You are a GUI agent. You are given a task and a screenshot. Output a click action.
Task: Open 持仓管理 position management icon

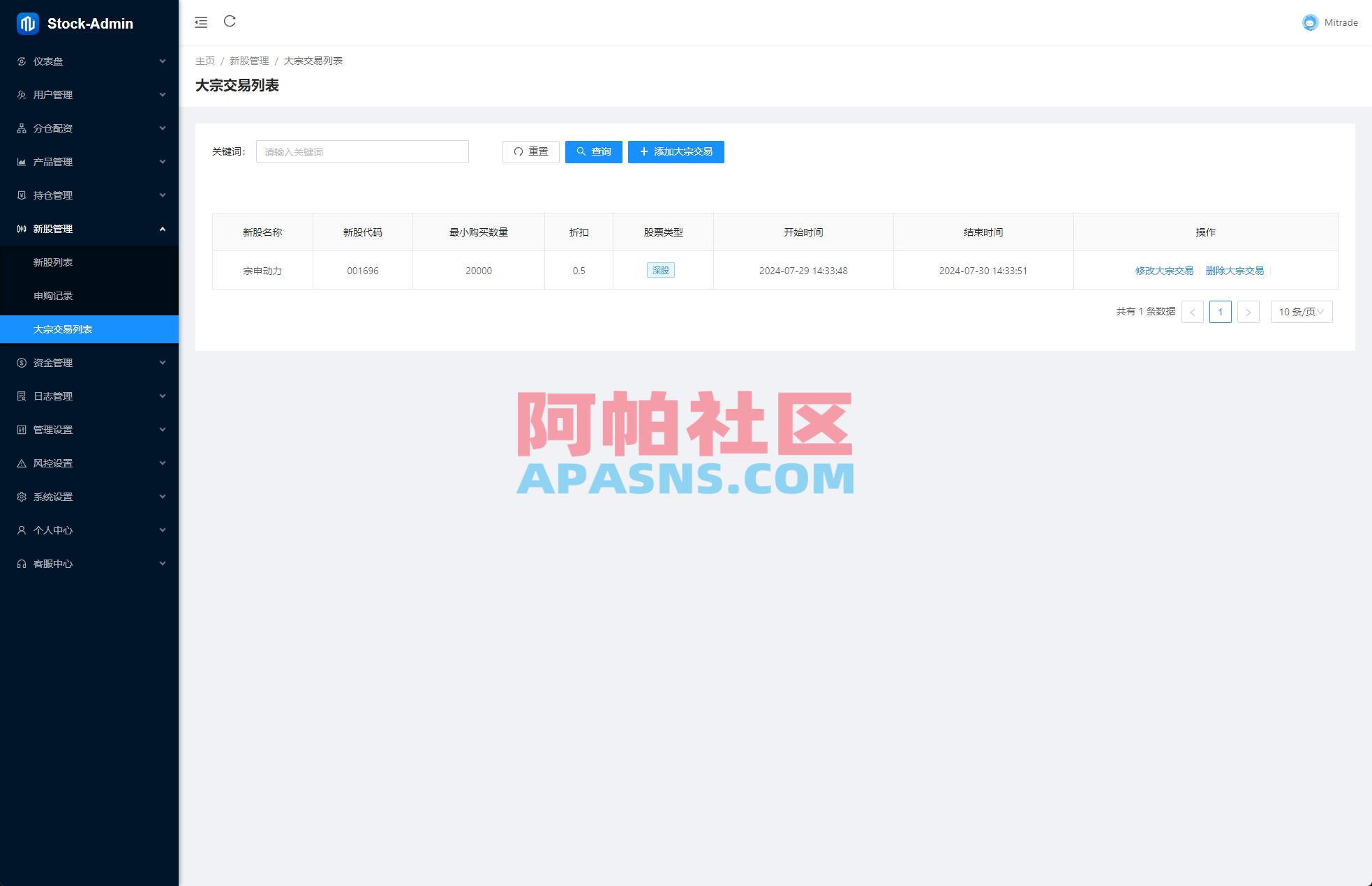click(22, 195)
